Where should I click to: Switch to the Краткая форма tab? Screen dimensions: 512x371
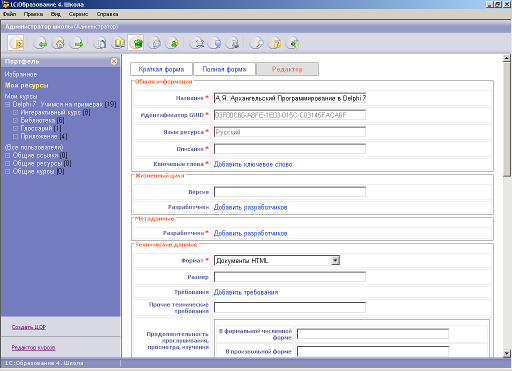pos(161,69)
